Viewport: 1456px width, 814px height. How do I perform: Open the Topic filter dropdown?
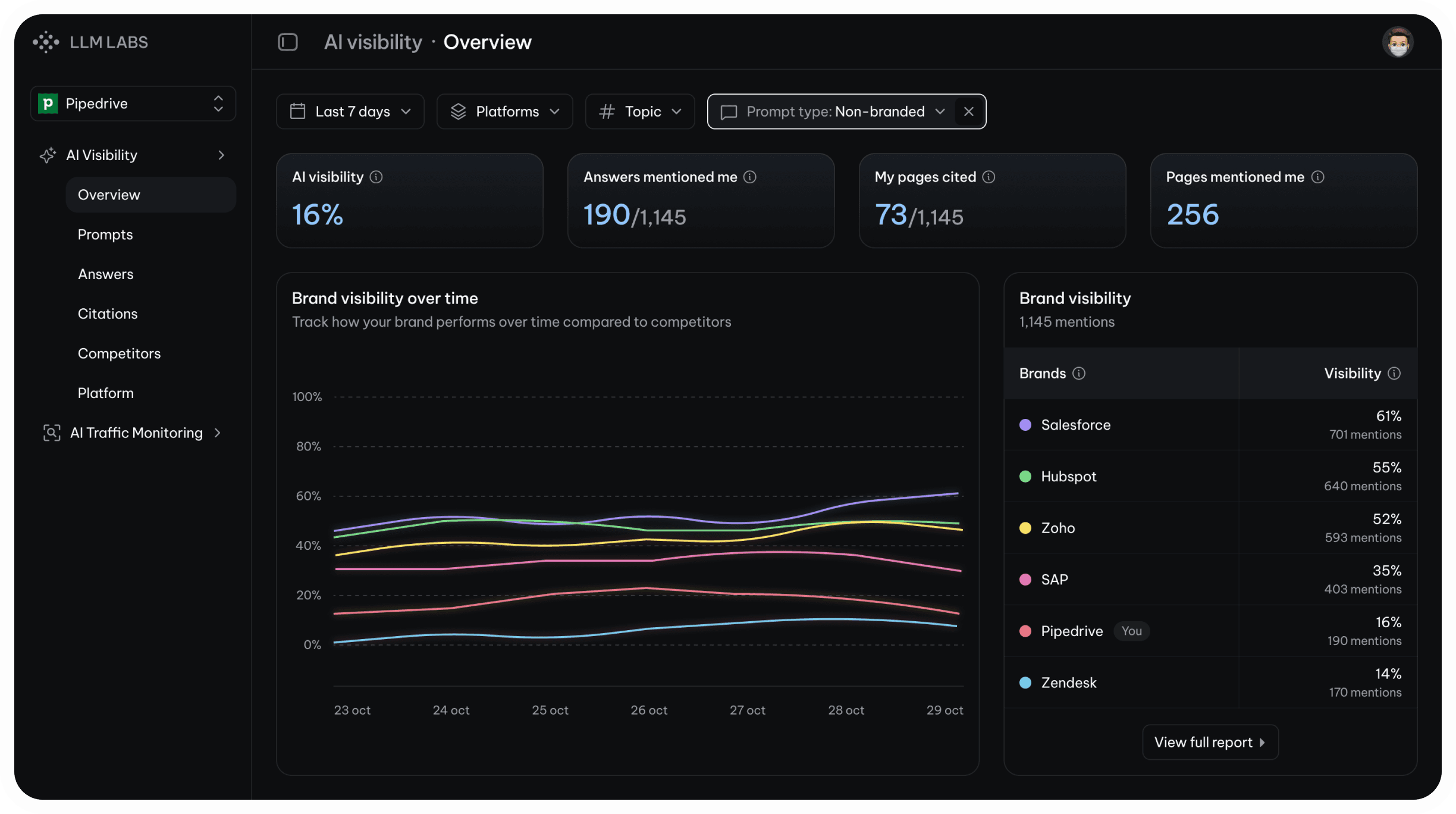[640, 112]
